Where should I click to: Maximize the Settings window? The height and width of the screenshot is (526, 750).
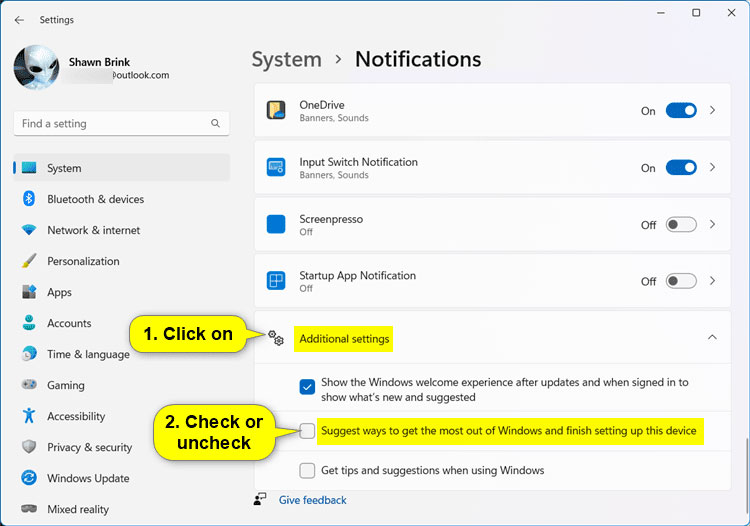pyautogui.click(x=696, y=13)
